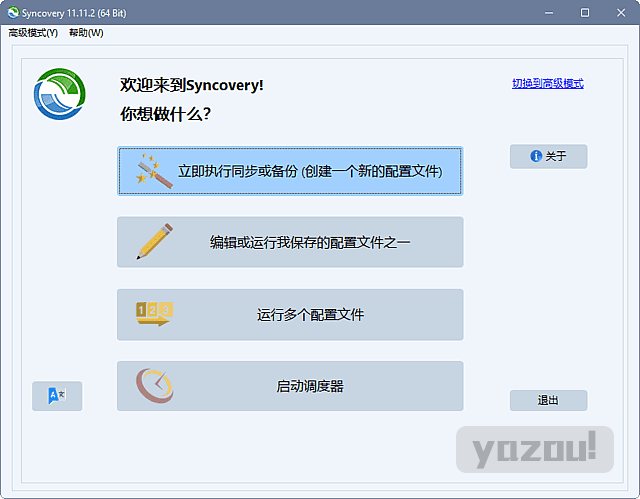The image size is (640, 499).
Task: Click 启动调度器 button
Action: (x=290, y=386)
